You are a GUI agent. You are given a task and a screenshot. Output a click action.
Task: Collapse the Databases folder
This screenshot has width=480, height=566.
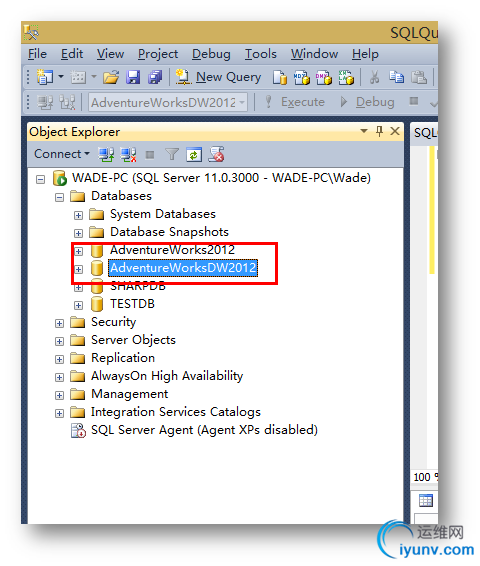(x=59, y=197)
